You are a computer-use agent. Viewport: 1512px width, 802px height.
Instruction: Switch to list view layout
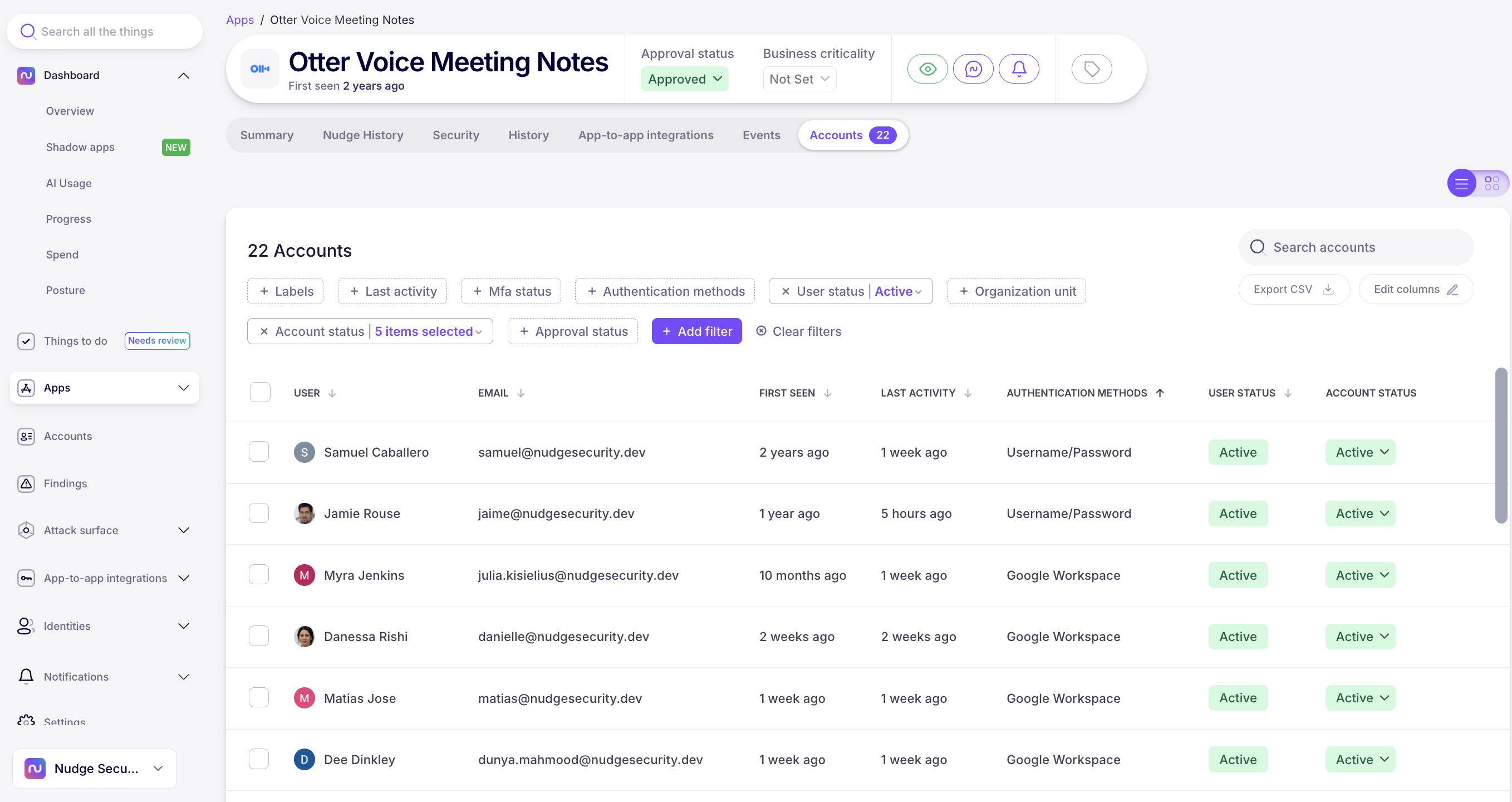[1461, 184]
